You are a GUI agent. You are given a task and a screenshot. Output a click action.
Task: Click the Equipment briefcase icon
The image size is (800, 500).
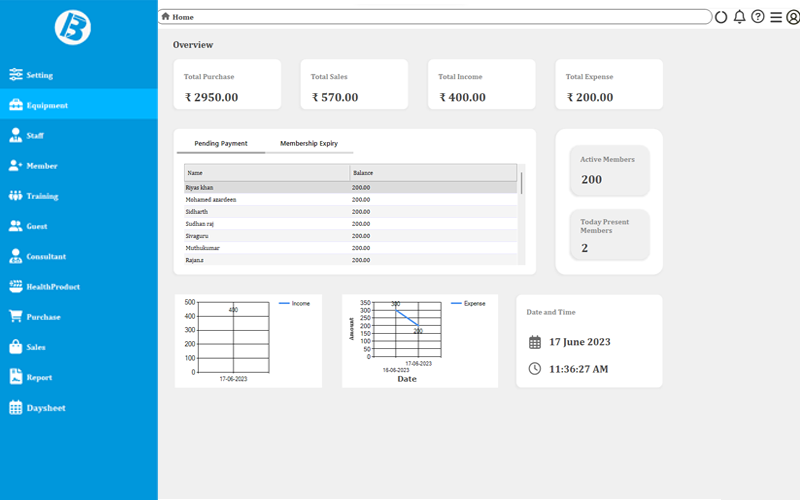pyautogui.click(x=16, y=105)
